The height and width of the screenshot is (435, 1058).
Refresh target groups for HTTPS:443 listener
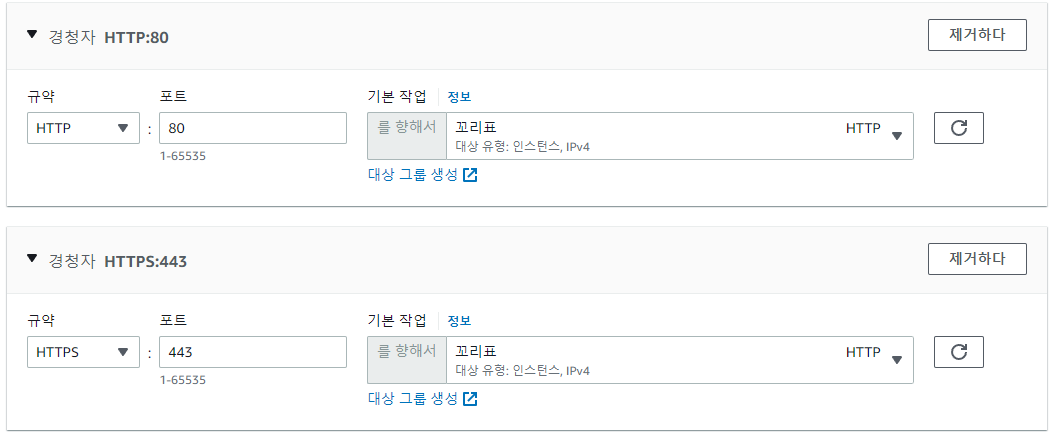click(958, 352)
